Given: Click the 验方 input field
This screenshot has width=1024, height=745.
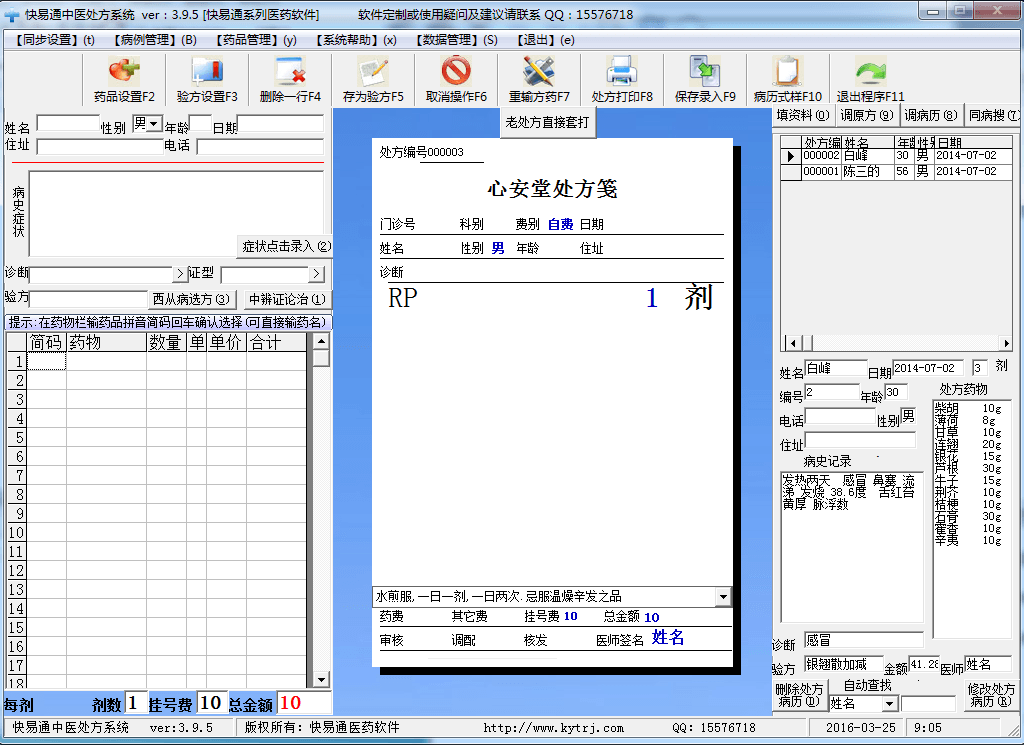Looking at the screenshot, I should click(x=88, y=298).
